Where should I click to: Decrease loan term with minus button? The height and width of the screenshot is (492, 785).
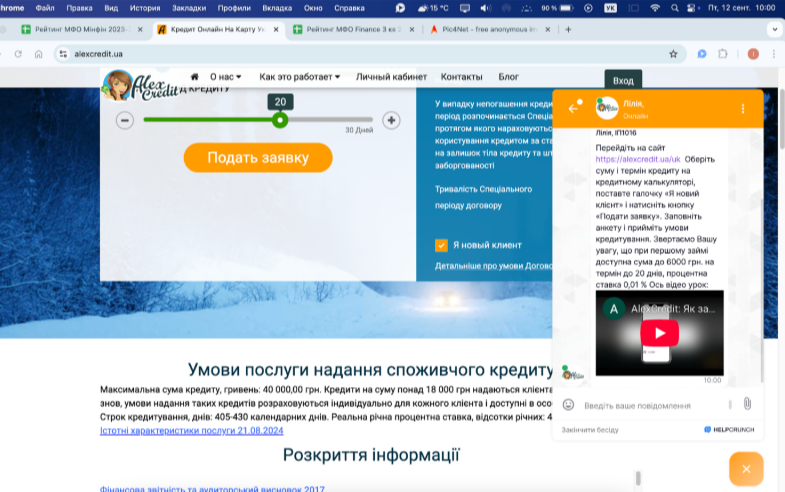click(x=125, y=120)
